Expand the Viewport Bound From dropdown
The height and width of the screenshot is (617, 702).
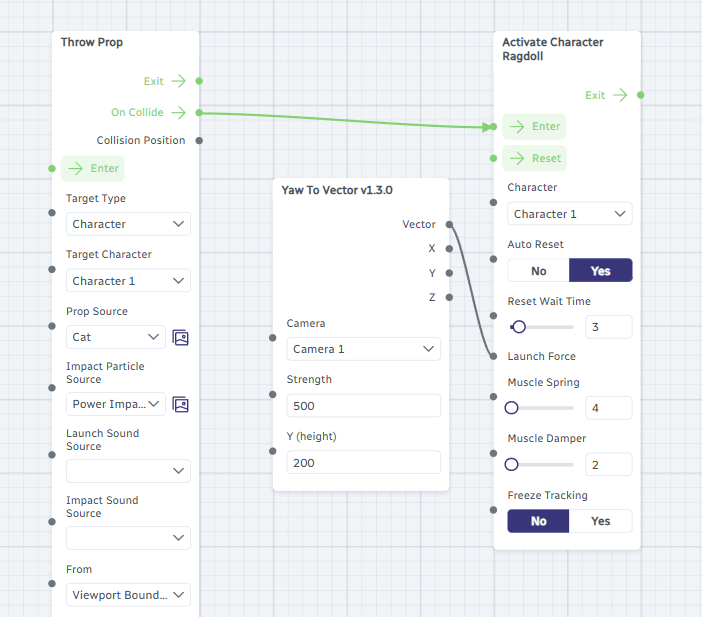pyautogui.click(x=128, y=595)
